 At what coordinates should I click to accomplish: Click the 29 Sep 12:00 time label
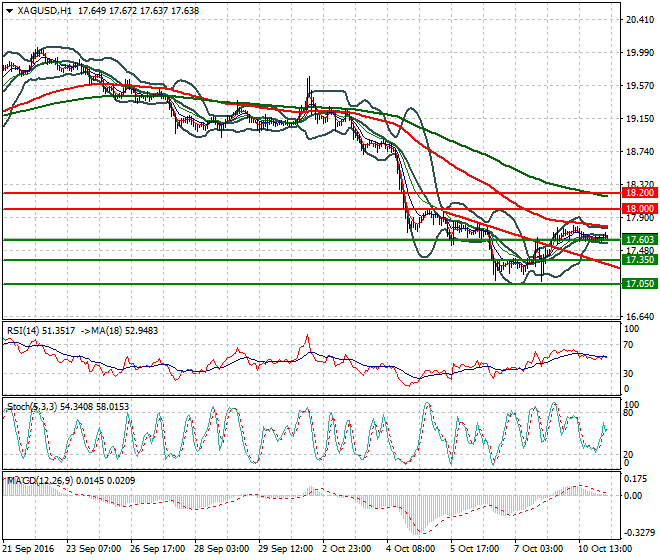285,549
